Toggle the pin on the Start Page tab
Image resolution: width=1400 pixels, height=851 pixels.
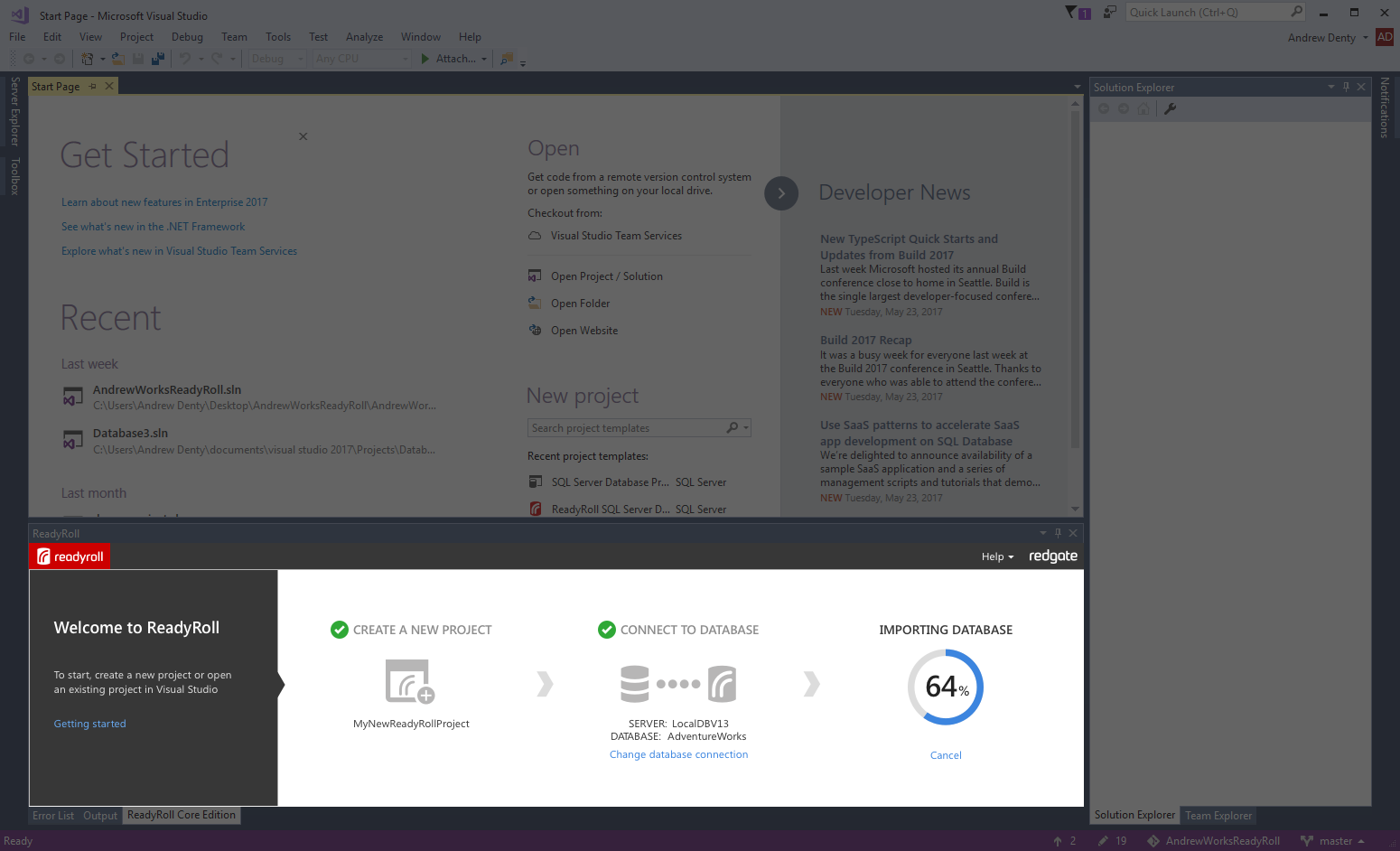point(92,87)
